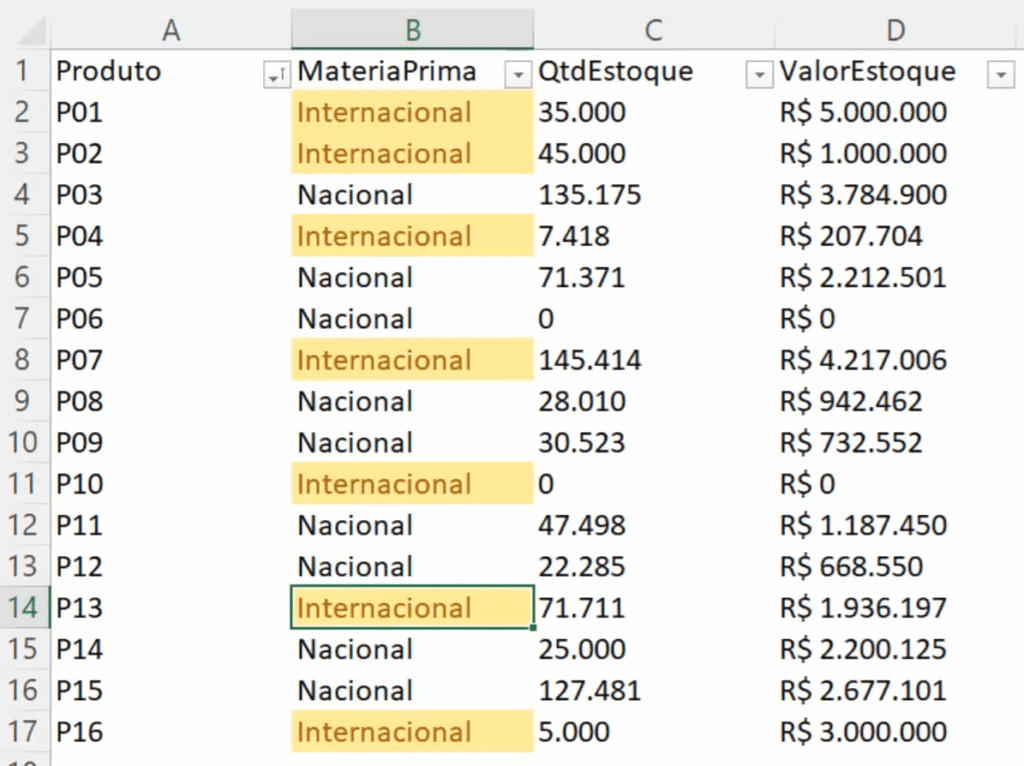
Task: Select cell with product P06
Action: coord(171,318)
